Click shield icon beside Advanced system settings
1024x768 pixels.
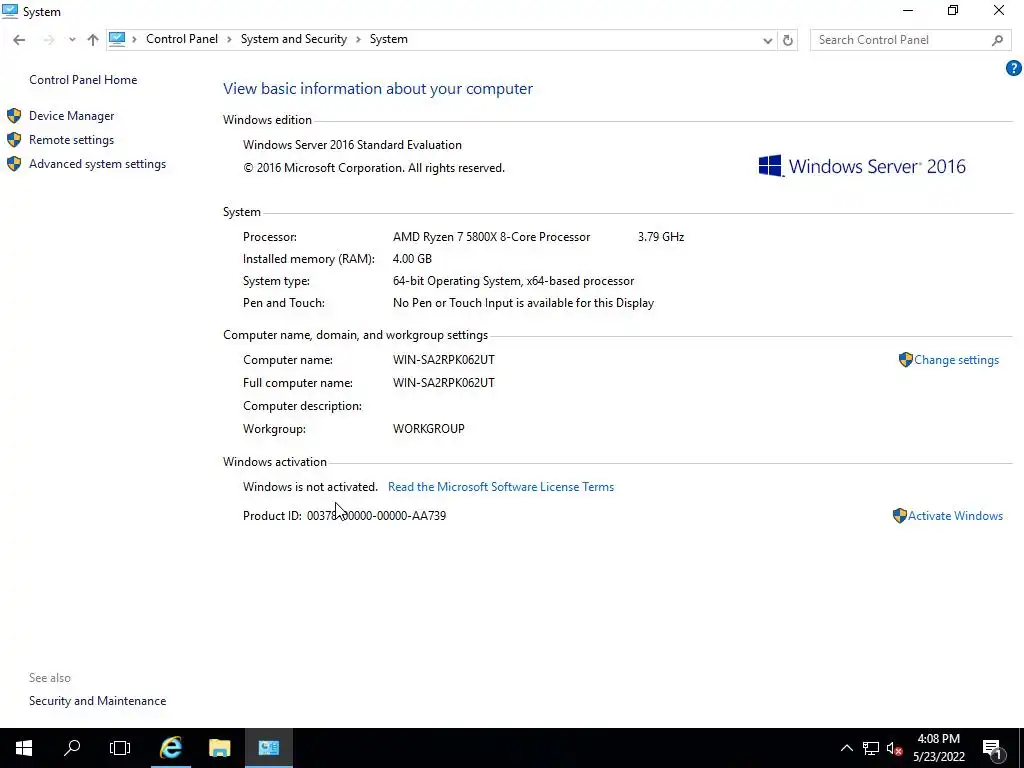tap(14, 164)
